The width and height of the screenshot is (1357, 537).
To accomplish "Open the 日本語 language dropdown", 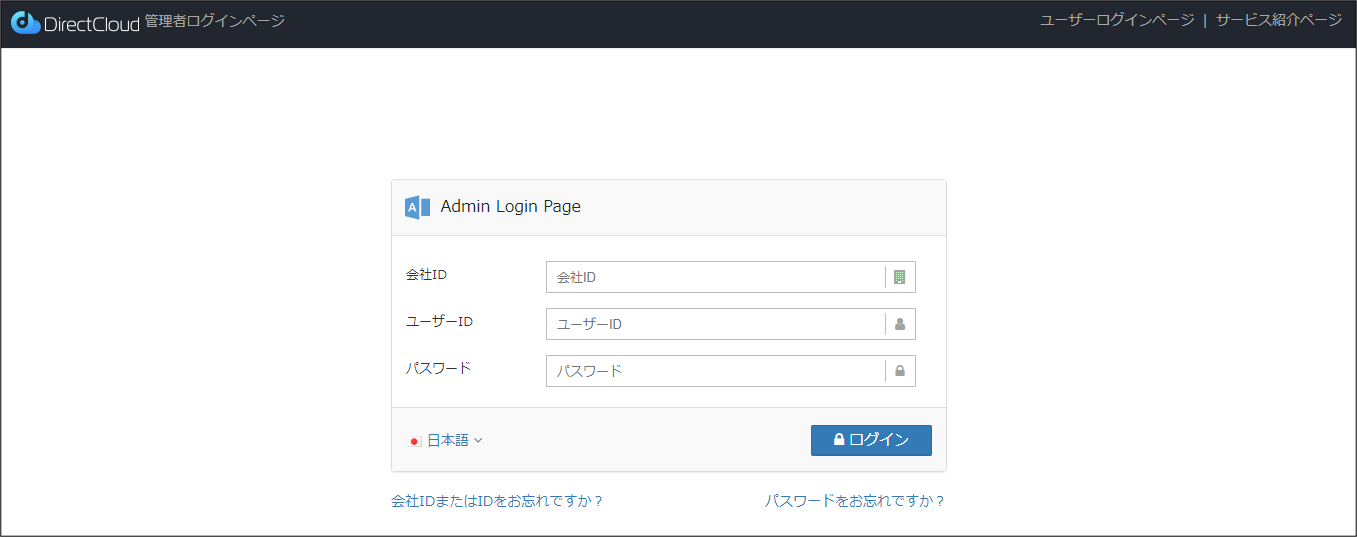I will 447,440.
